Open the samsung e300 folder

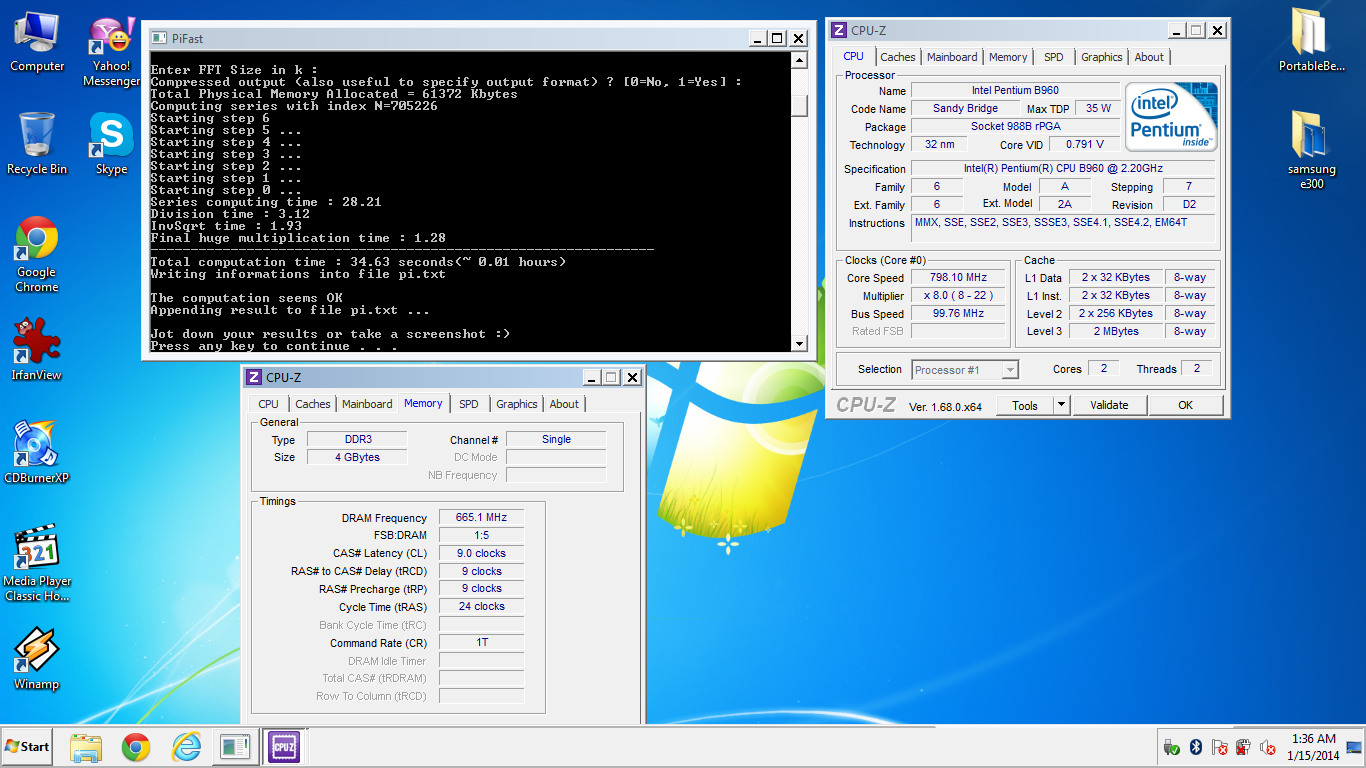1311,151
